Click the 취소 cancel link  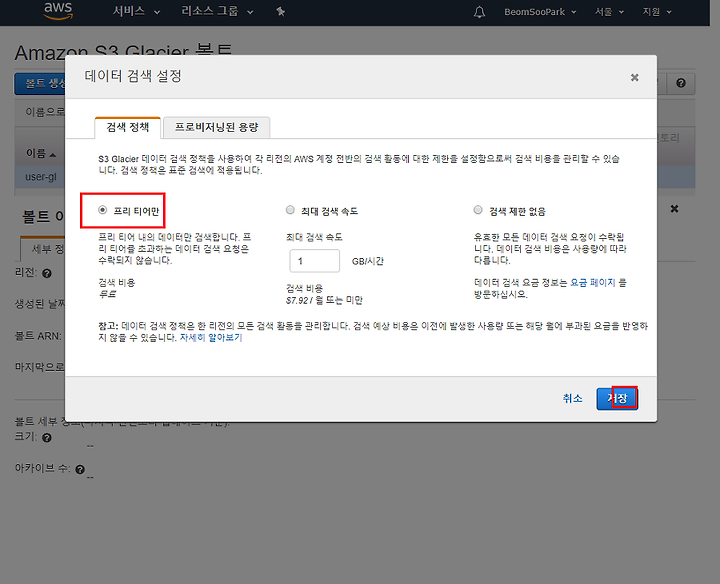[573, 398]
